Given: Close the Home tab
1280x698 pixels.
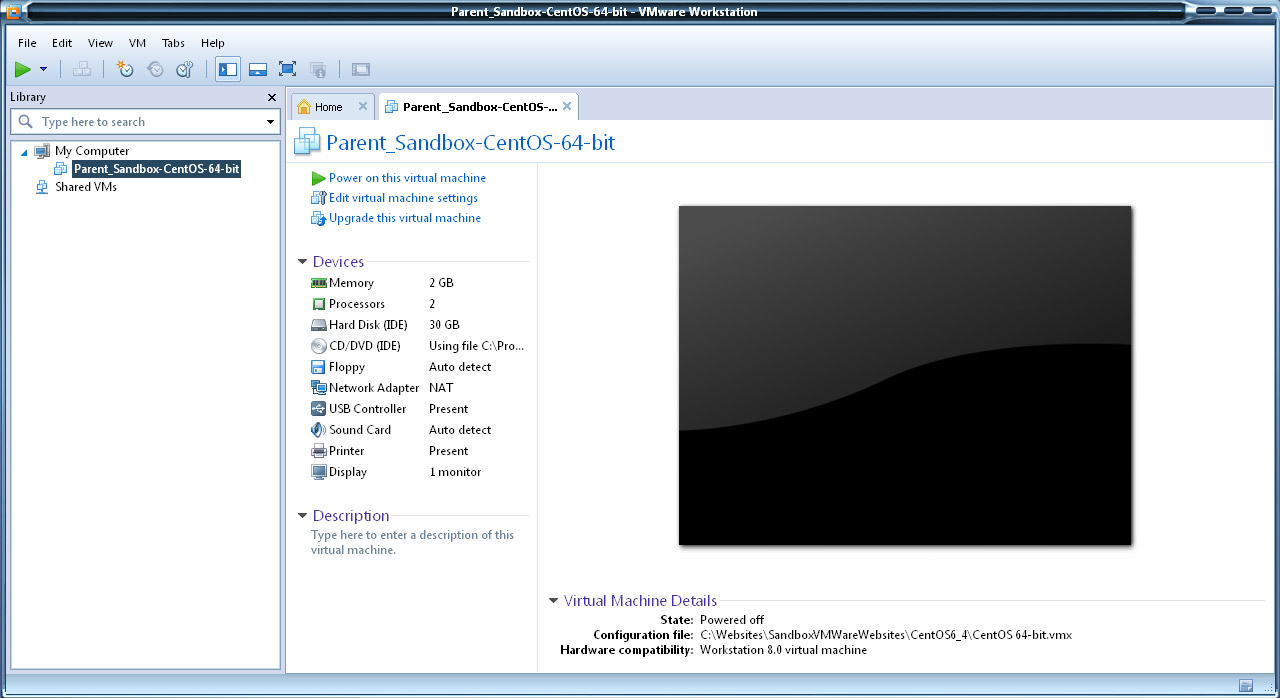Looking at the screenshot, I should pos(363,106).
